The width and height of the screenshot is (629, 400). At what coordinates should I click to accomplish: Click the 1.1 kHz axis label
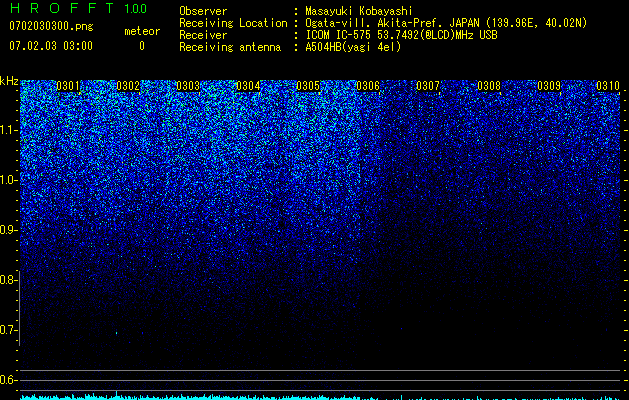[8, 130]
